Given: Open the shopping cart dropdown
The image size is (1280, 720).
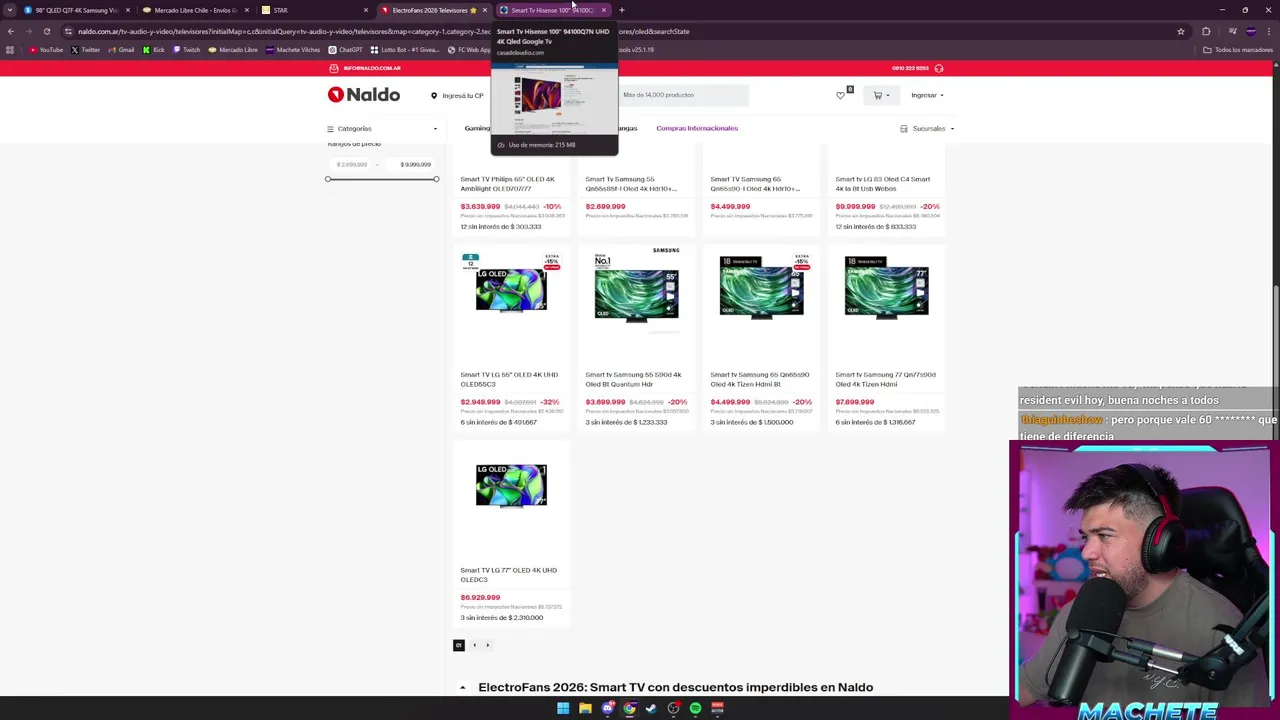Looking at the screenshot, I should pyautogui.click(x=881, y=95).
